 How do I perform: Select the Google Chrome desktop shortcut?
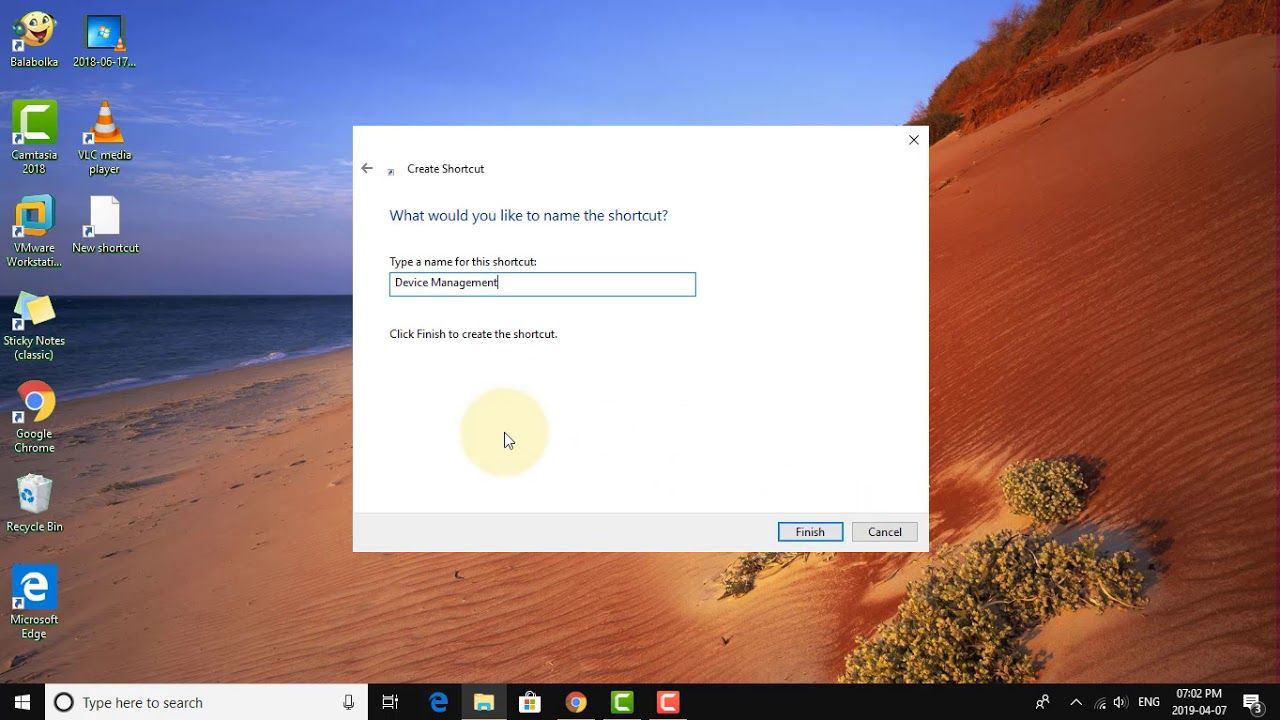point(34,418)
